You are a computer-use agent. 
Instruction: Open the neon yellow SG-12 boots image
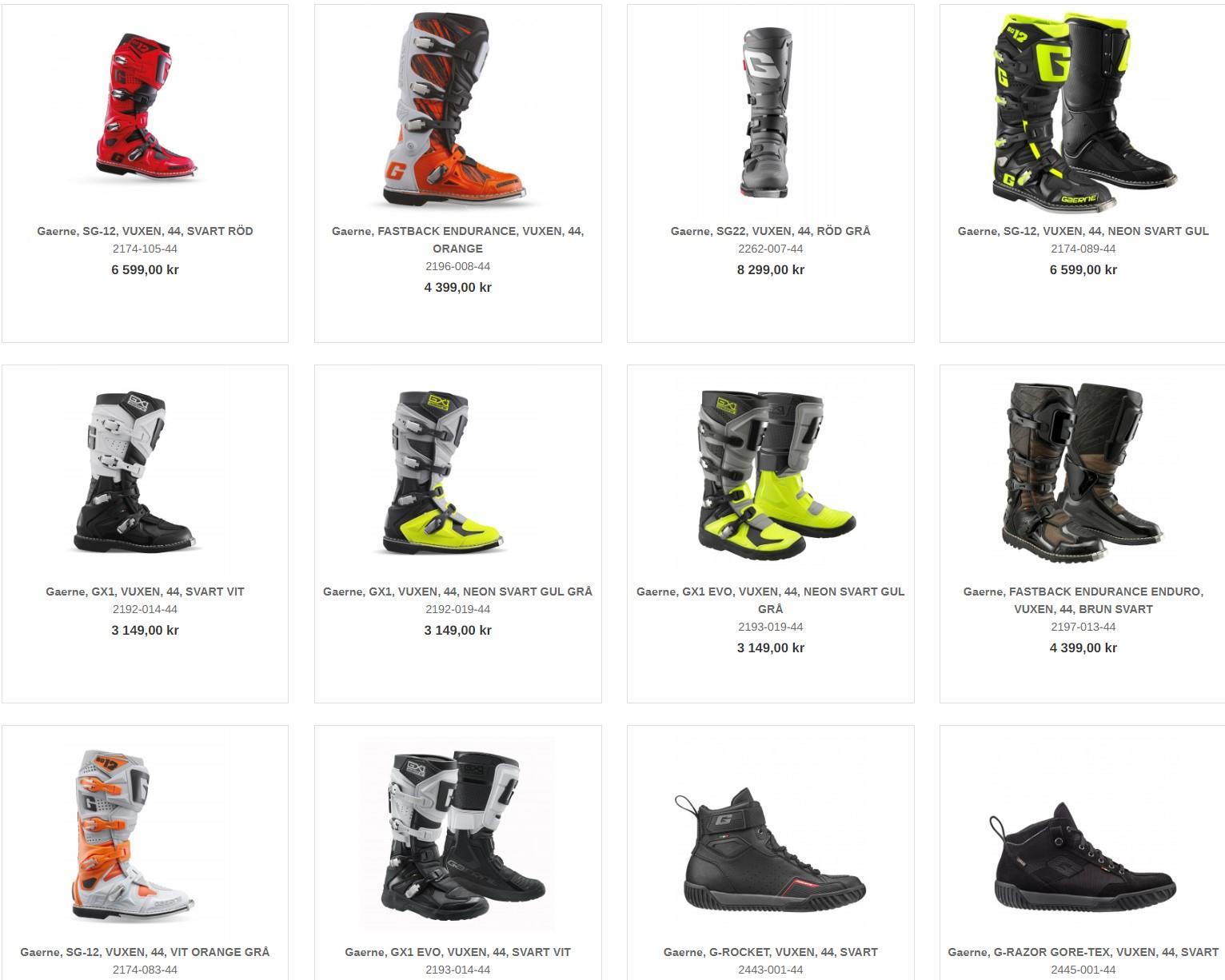point(1083,112)
